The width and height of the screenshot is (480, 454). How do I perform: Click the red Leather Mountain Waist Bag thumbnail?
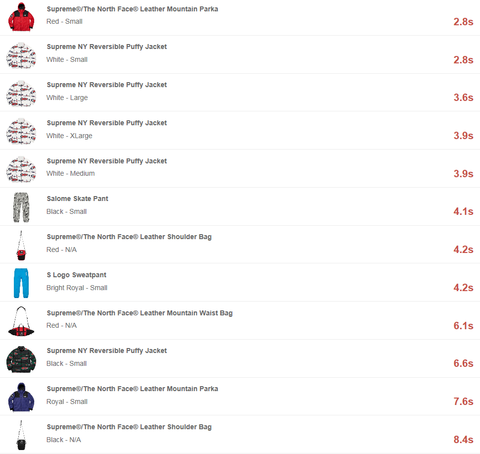tap(21, 321)
